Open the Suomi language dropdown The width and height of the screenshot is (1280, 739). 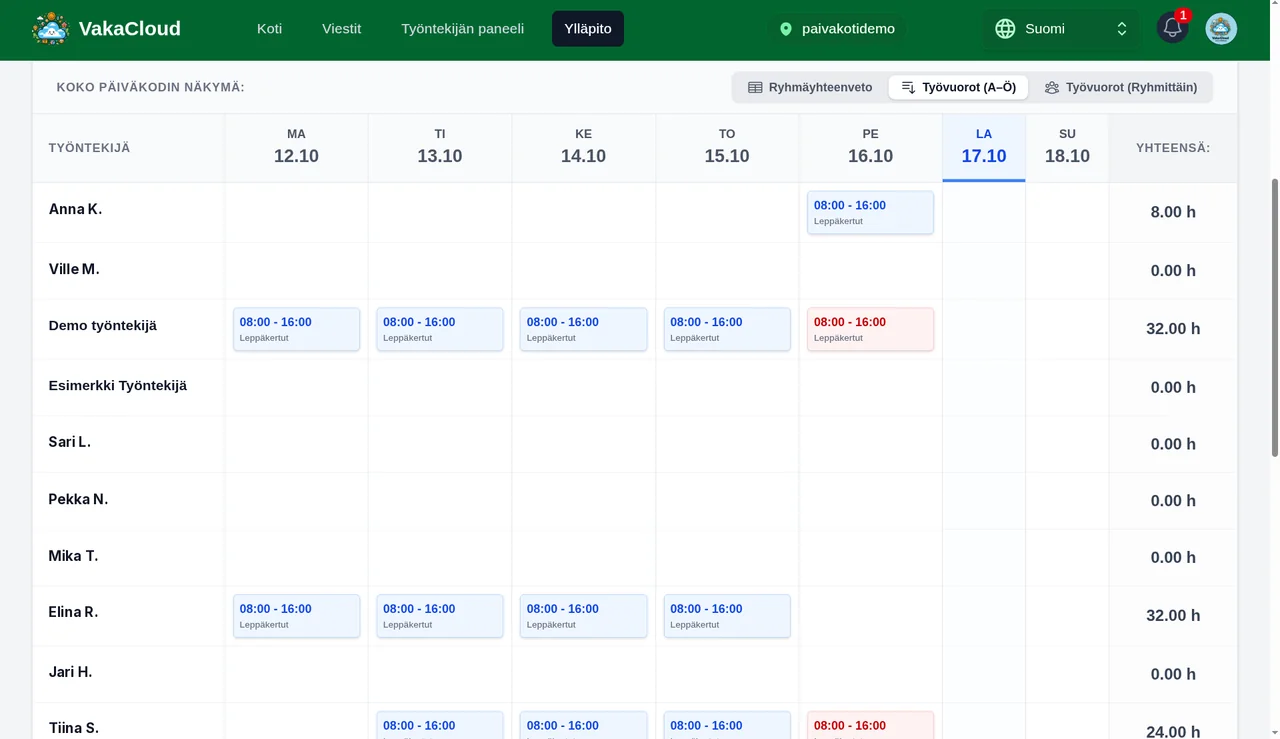click(1061, 29)
